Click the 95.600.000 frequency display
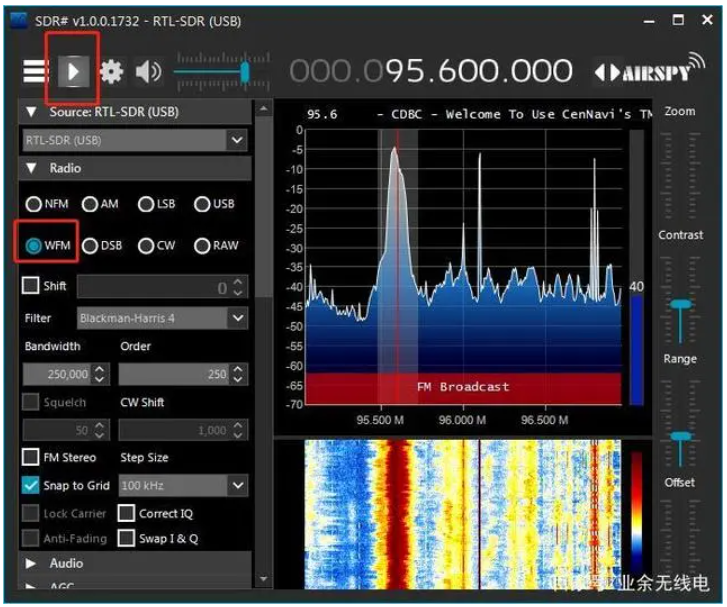Image resolution: width=727 pixels, height=607 pixels. [478, 72]
